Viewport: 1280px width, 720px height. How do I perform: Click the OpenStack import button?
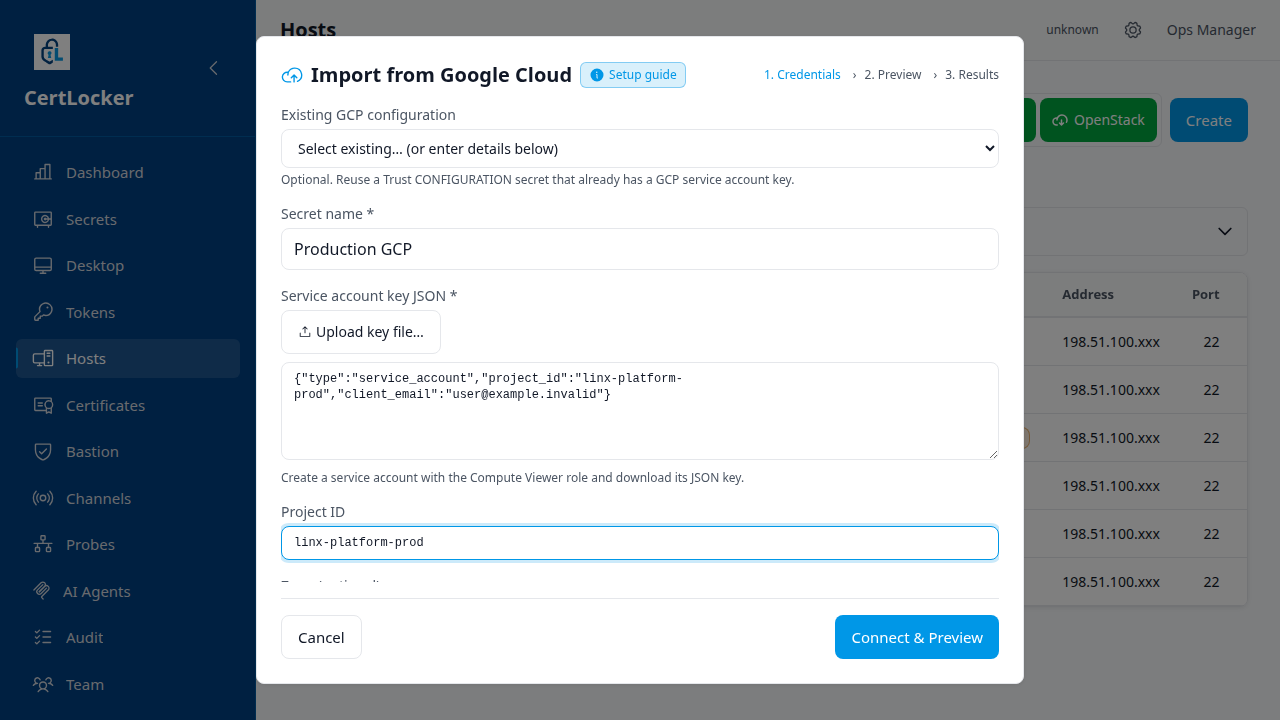(1099, 120)
